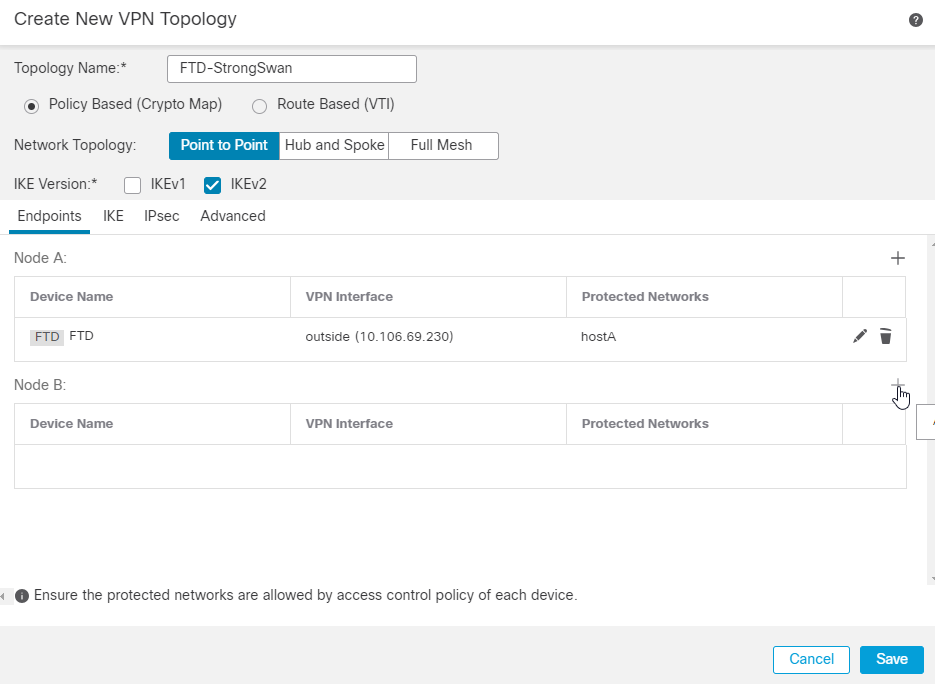The image size is (935, 684).
Task: Switch to the Endpoints tab
Action: click(x=49, y=216)
